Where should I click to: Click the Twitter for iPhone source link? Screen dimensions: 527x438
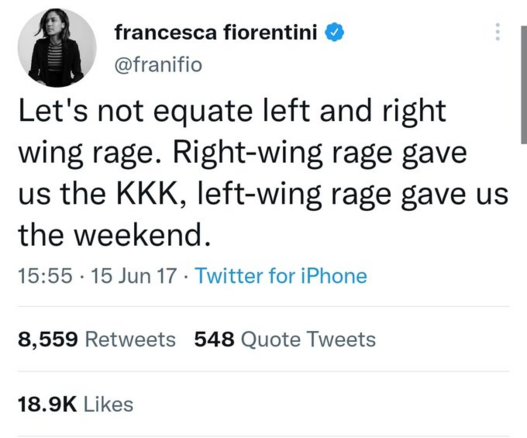coord(281,276)
